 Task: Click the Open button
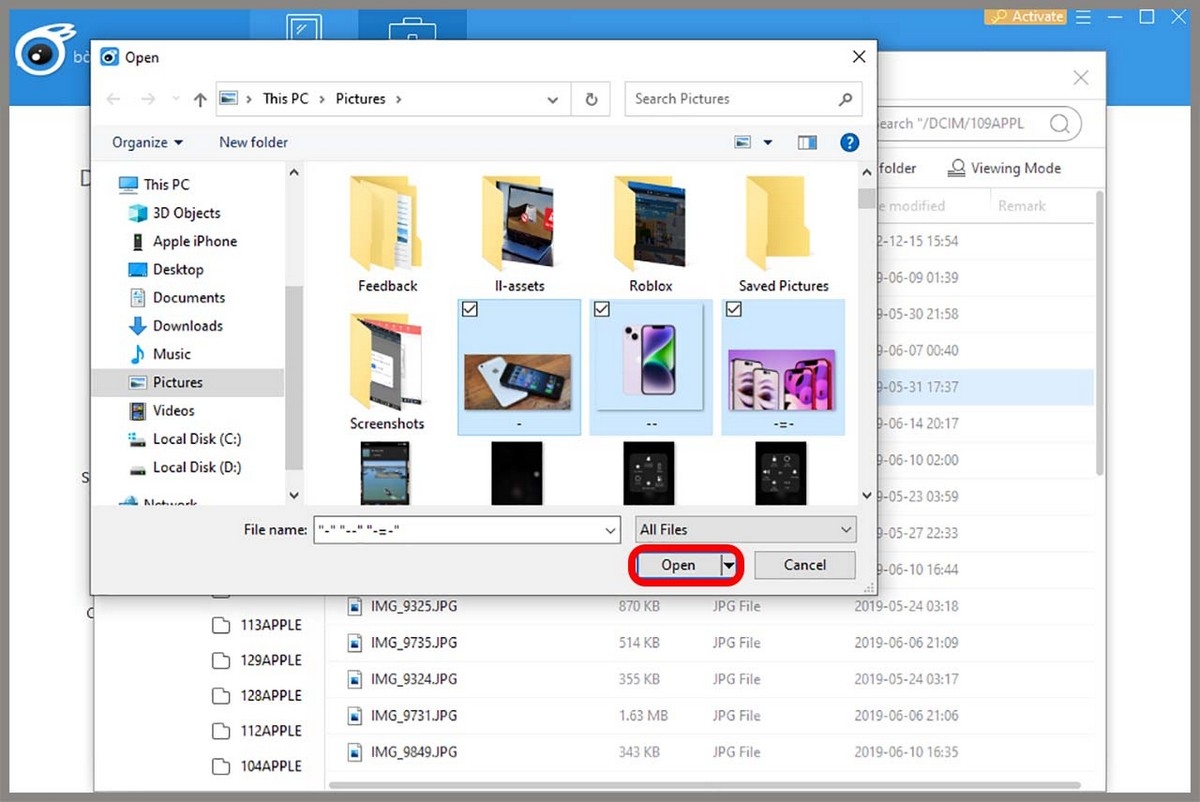(x=681, y=564)
